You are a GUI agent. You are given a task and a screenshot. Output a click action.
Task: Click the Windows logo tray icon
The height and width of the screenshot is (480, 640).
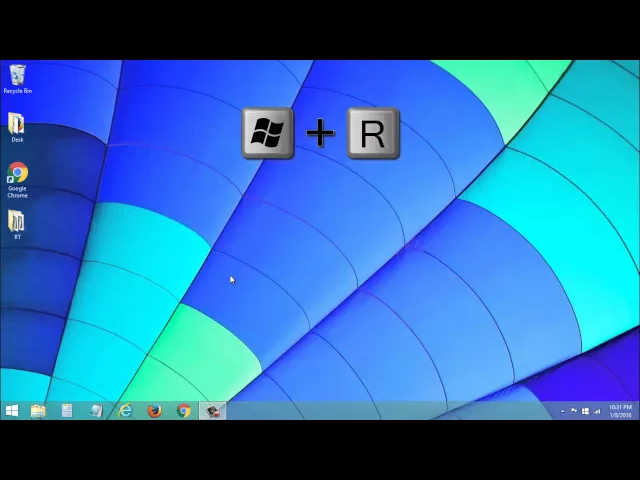click(x=585, y=410)
